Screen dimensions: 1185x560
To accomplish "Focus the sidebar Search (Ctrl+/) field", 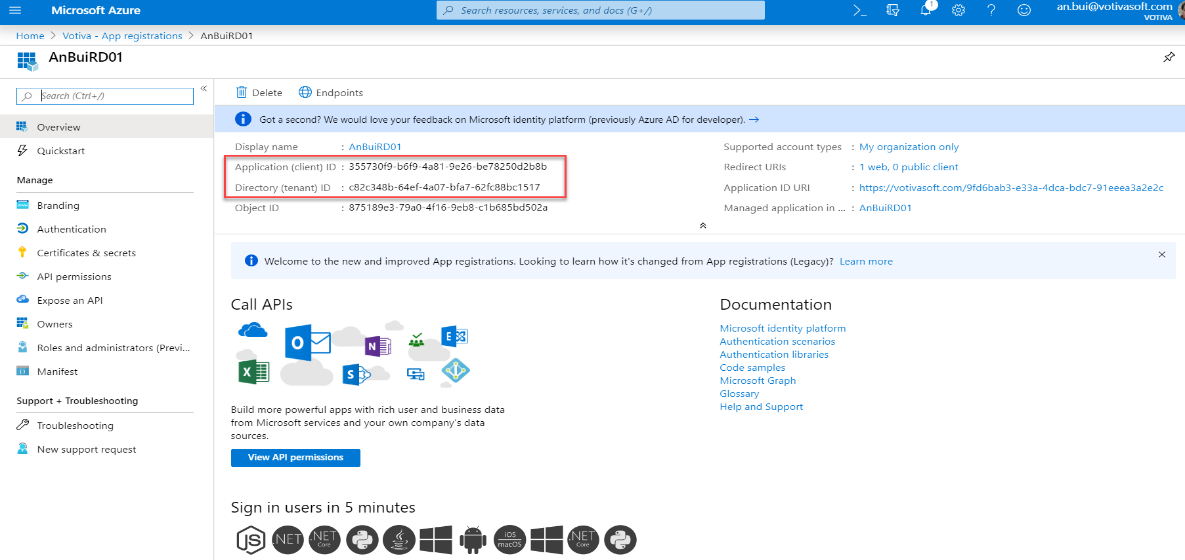I will pos(106,96).
